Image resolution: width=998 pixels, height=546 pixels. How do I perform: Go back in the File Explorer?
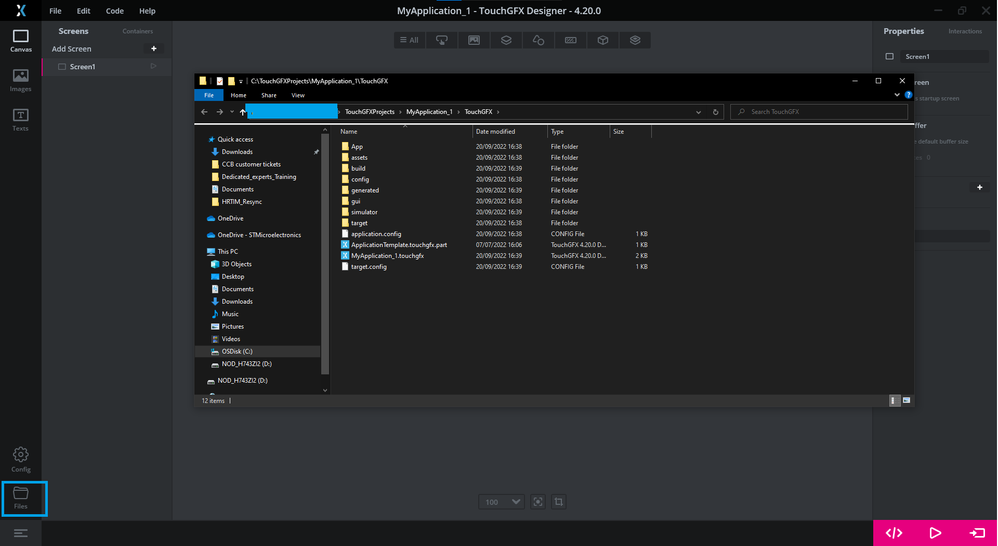(204, 112)
